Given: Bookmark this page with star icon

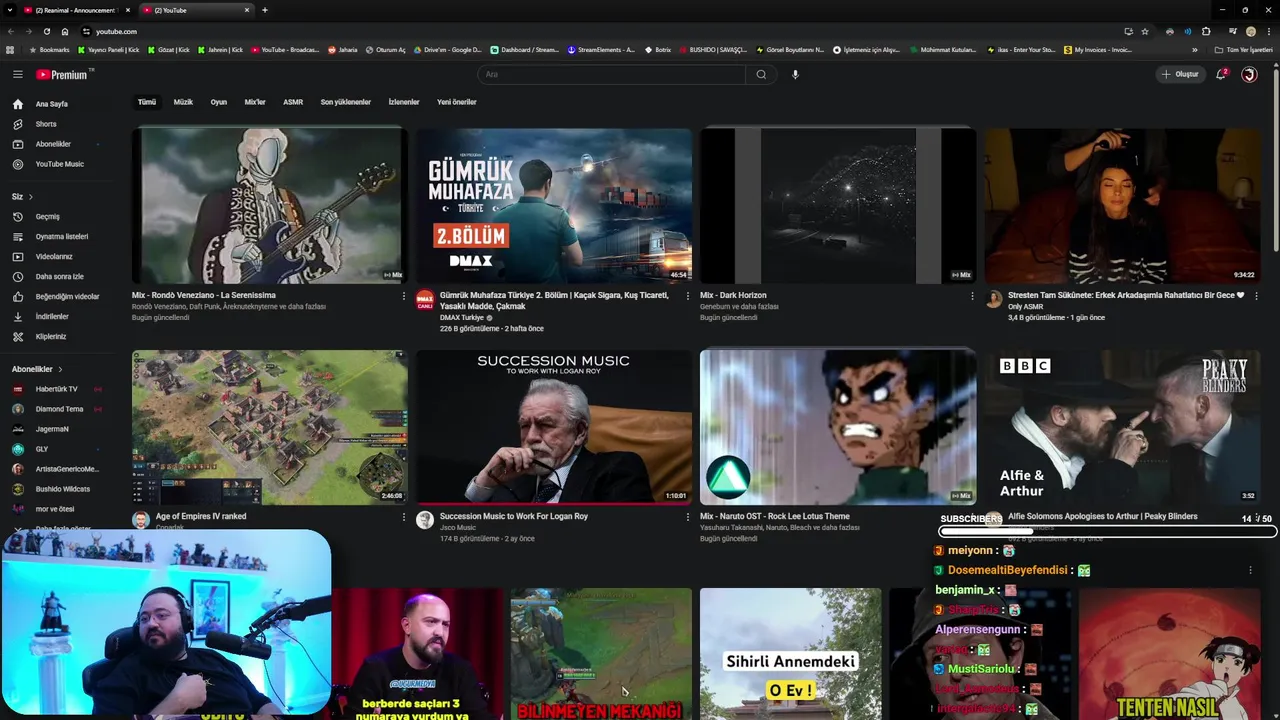Looking at the screenshot, I should pyautogui.click(x=1145, y=31).
